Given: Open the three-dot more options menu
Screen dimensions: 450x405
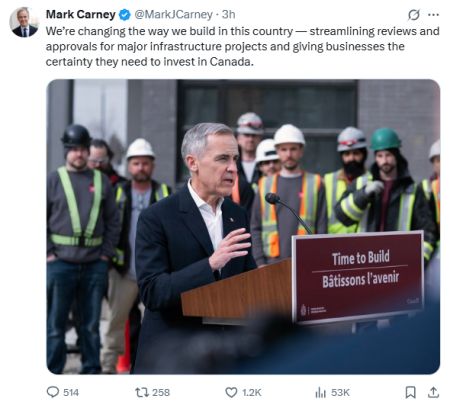Looking at the screenshot, I should coord(433,15).
